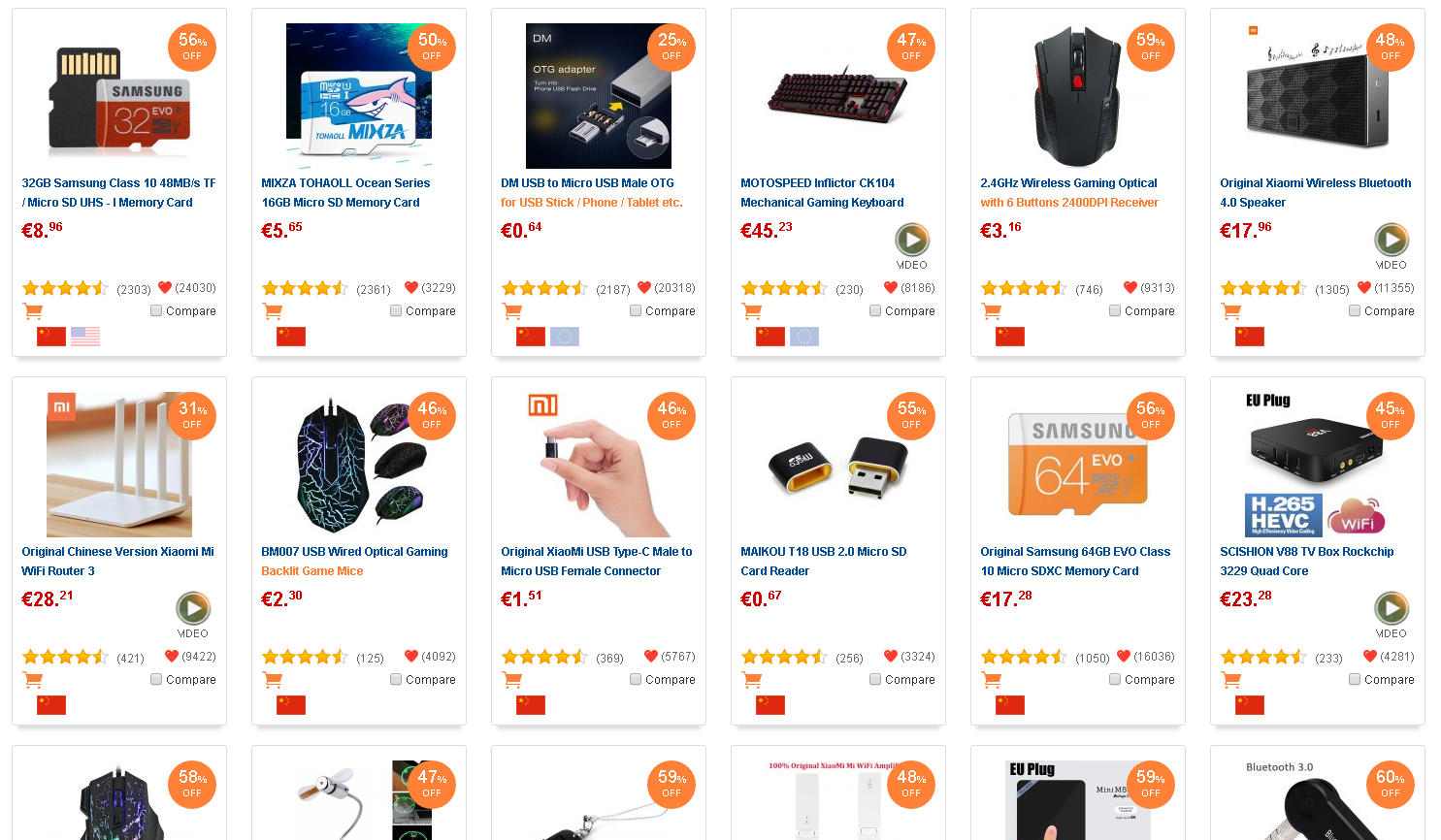This screenshot has width=1441, height=840.
Task: Select the US flag under the Samsung 32GB card
Action: 85,337
